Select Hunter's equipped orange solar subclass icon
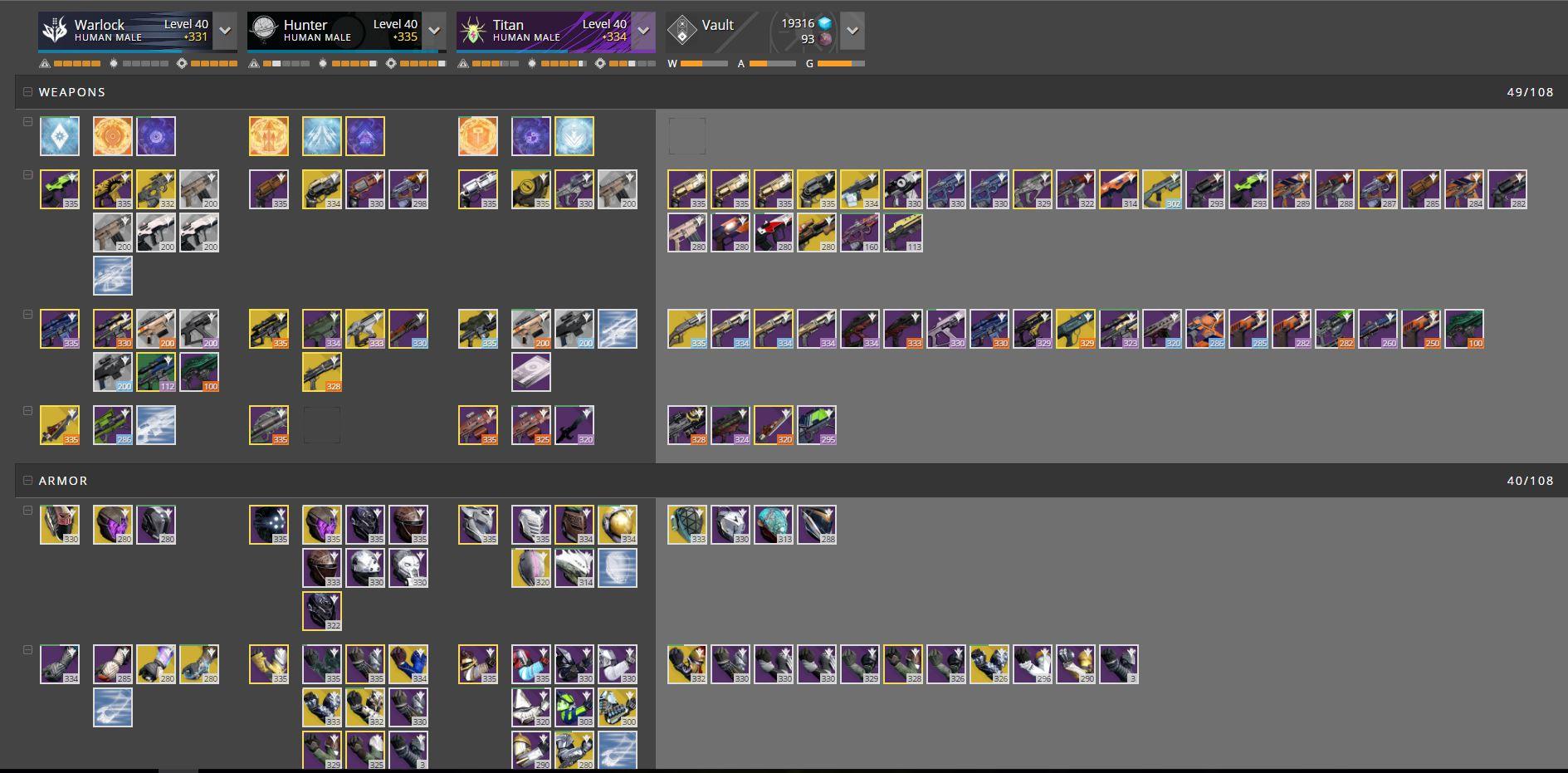This screenshot has height=773, width=1568. pos(269,136)
